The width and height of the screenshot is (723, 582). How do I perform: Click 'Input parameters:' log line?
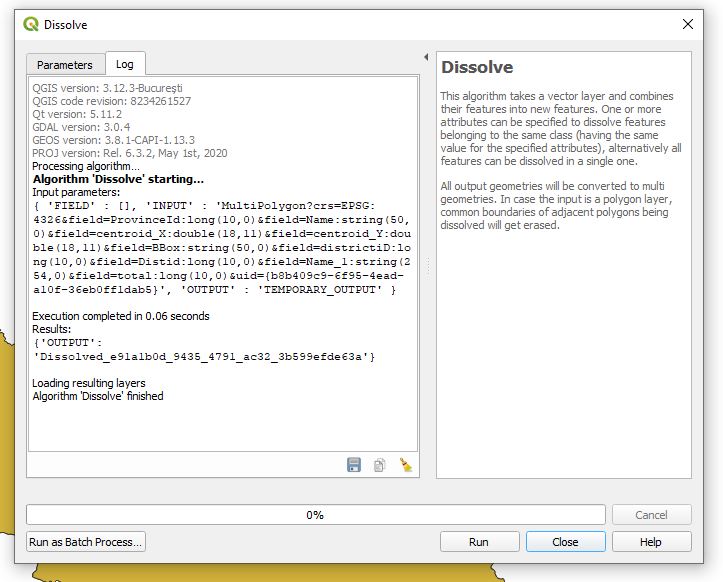click(x=76, y=192)
